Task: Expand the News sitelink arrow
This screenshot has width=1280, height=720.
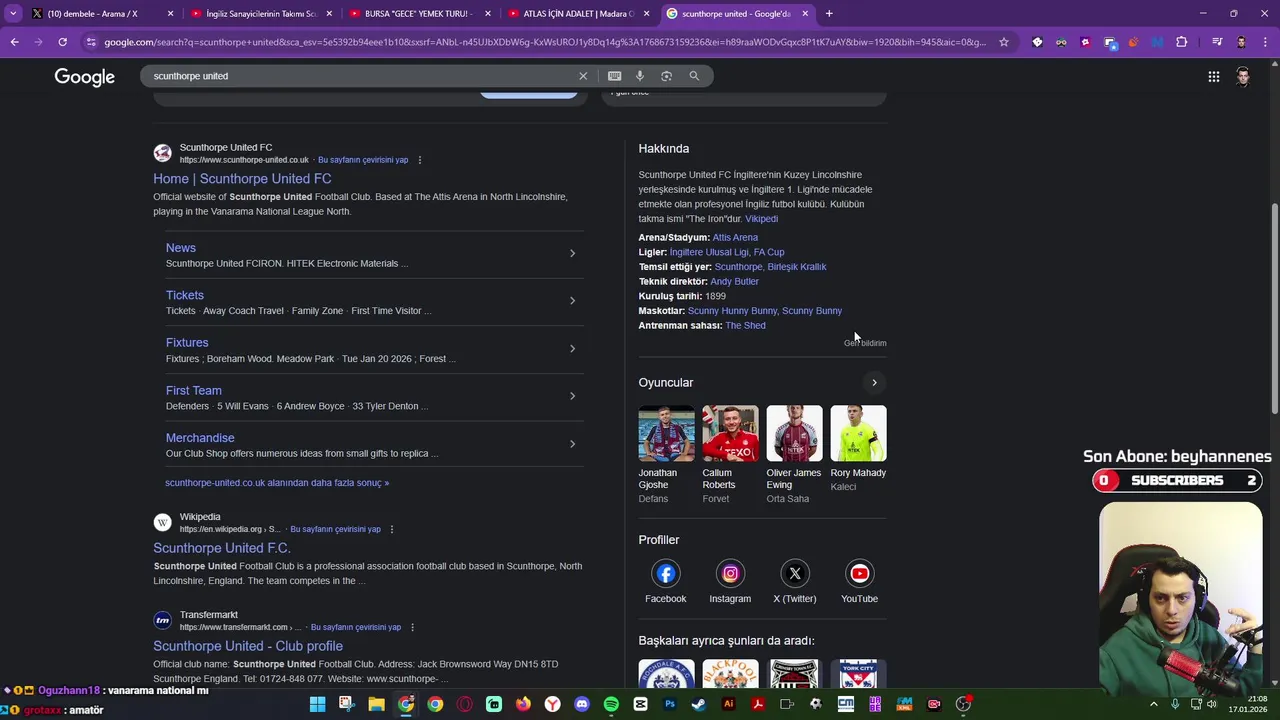Action: coord(572,254)
